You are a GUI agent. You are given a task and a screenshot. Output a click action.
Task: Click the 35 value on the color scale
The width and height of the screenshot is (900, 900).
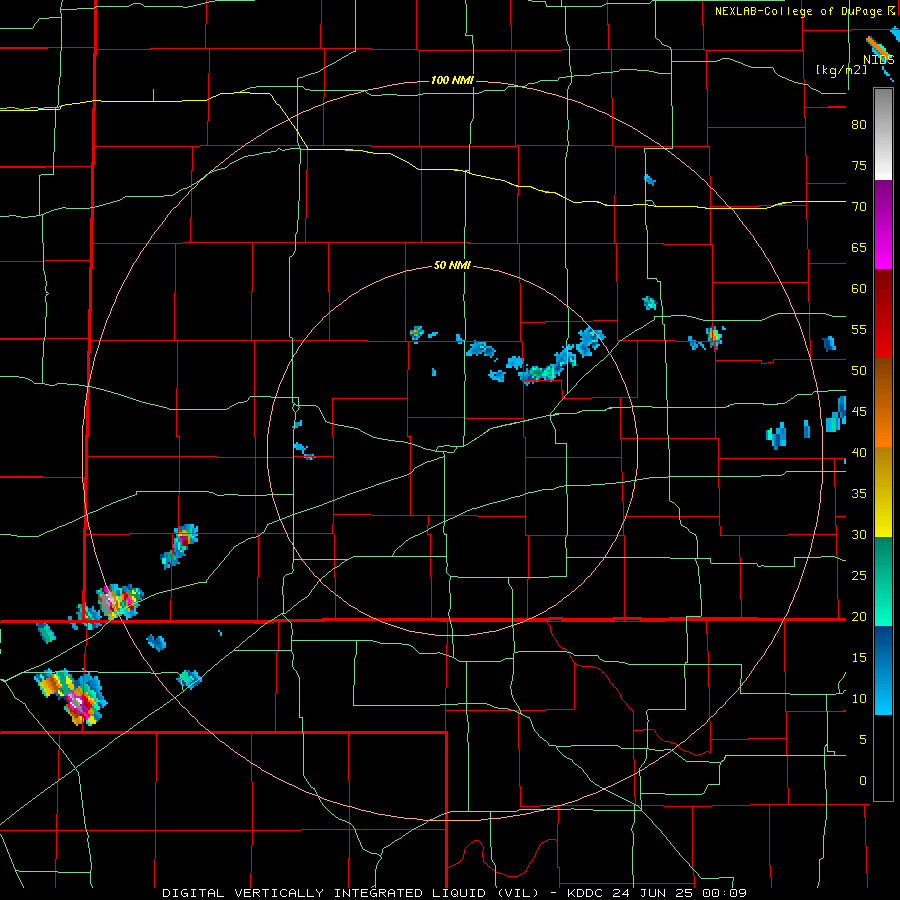(859, 494)
